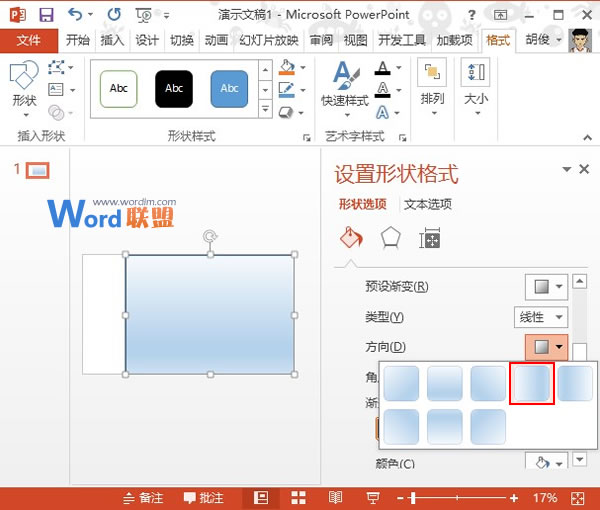The width and height of the screenshot is (600, 510).
Task: Click ribbon display options icon
Action: [x=500, y=15]
